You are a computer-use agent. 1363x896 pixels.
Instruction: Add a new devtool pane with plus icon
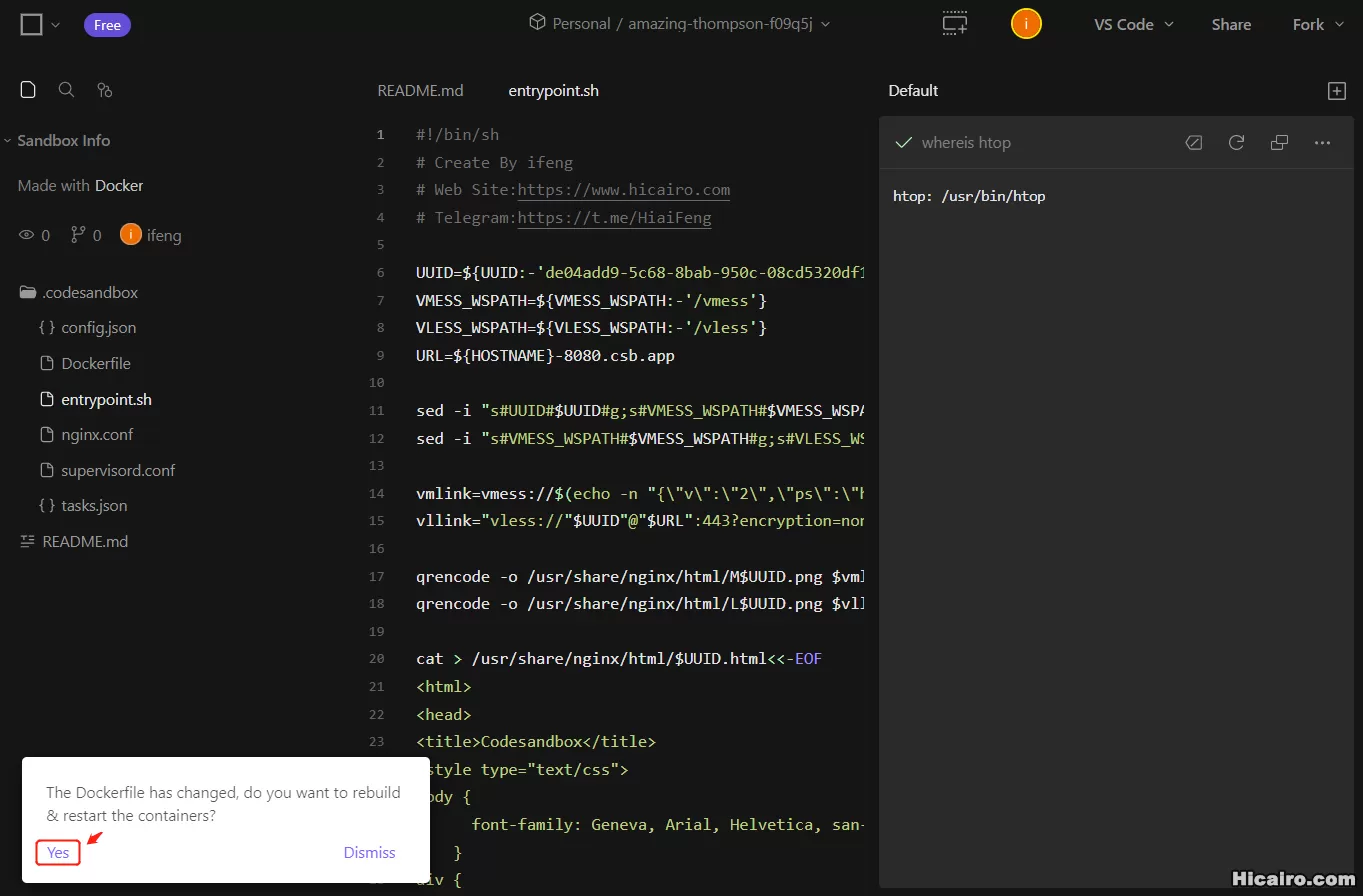(1336, 90)
